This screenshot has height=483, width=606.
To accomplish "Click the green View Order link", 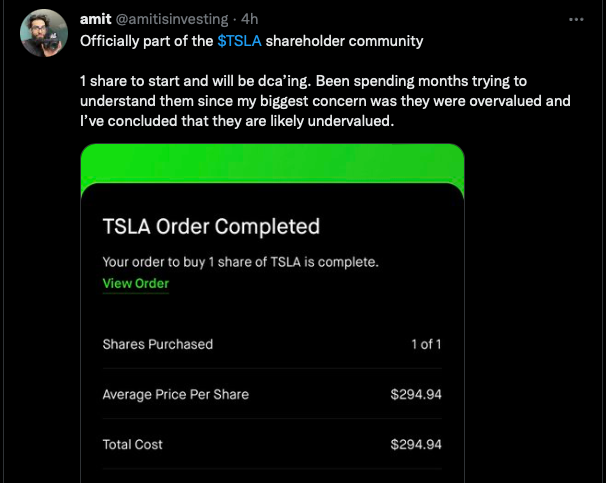I will [136, 283].
